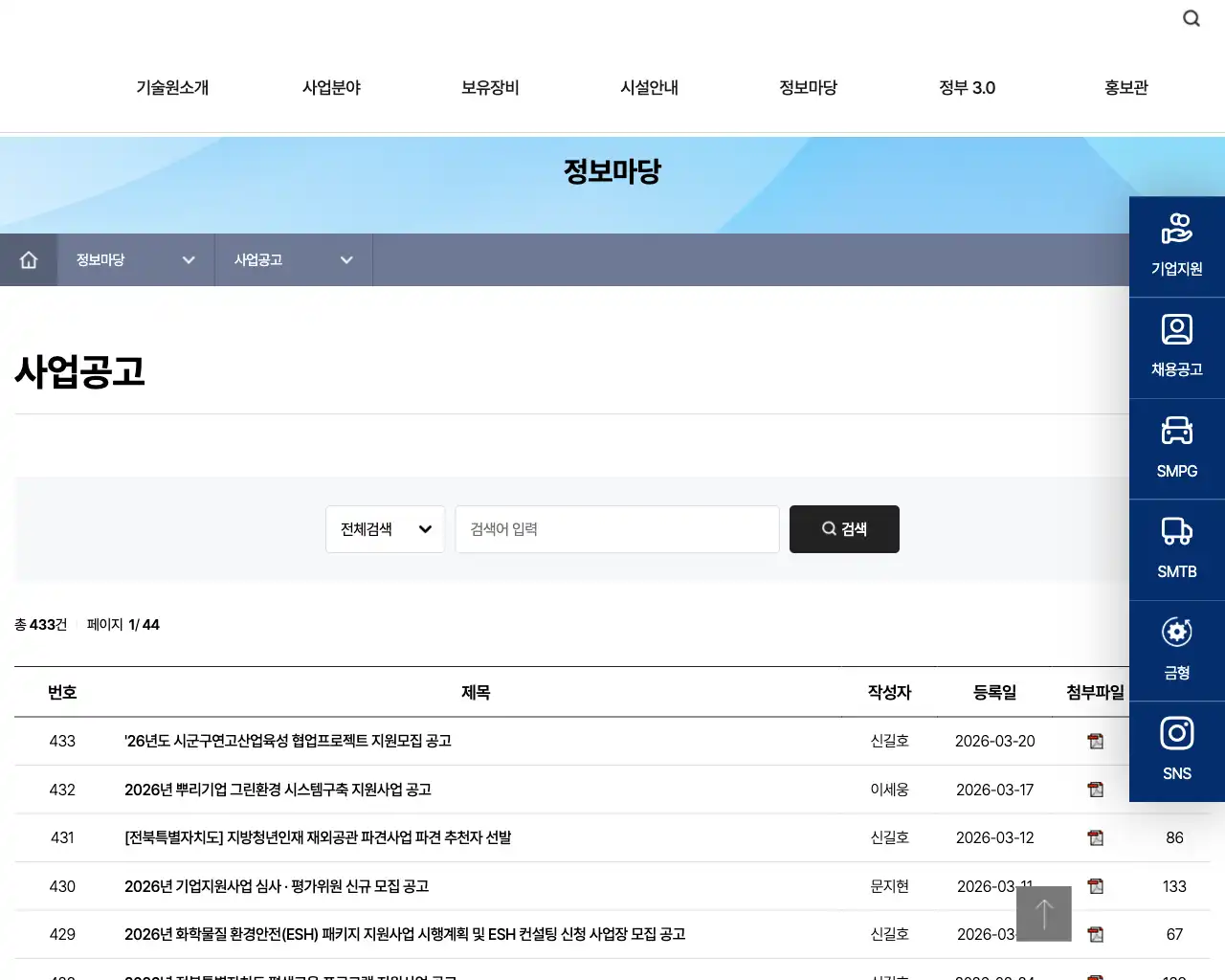Click the home icon in the breadcrumb
Viewport: 1225px width, 980px height.
(x=29, y=259)
